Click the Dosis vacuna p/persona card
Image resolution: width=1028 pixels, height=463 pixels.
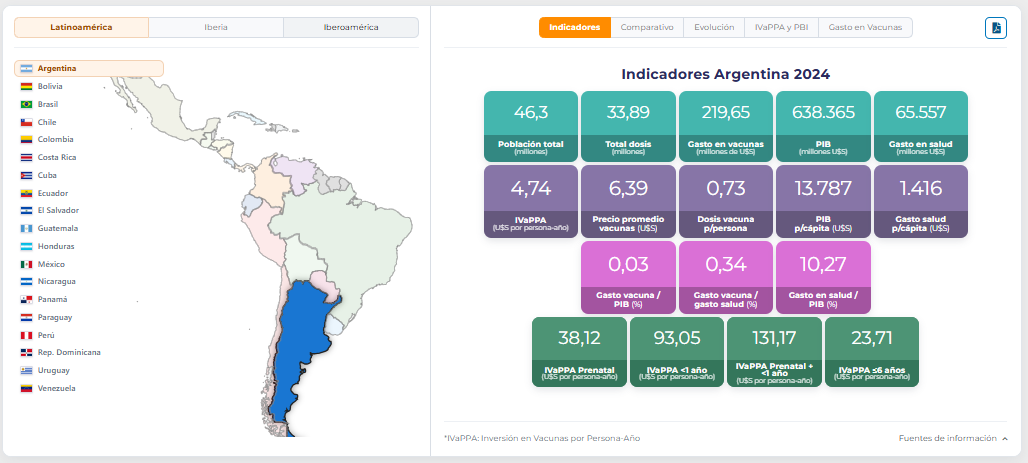pyautogui.click(x=726, y=201)
